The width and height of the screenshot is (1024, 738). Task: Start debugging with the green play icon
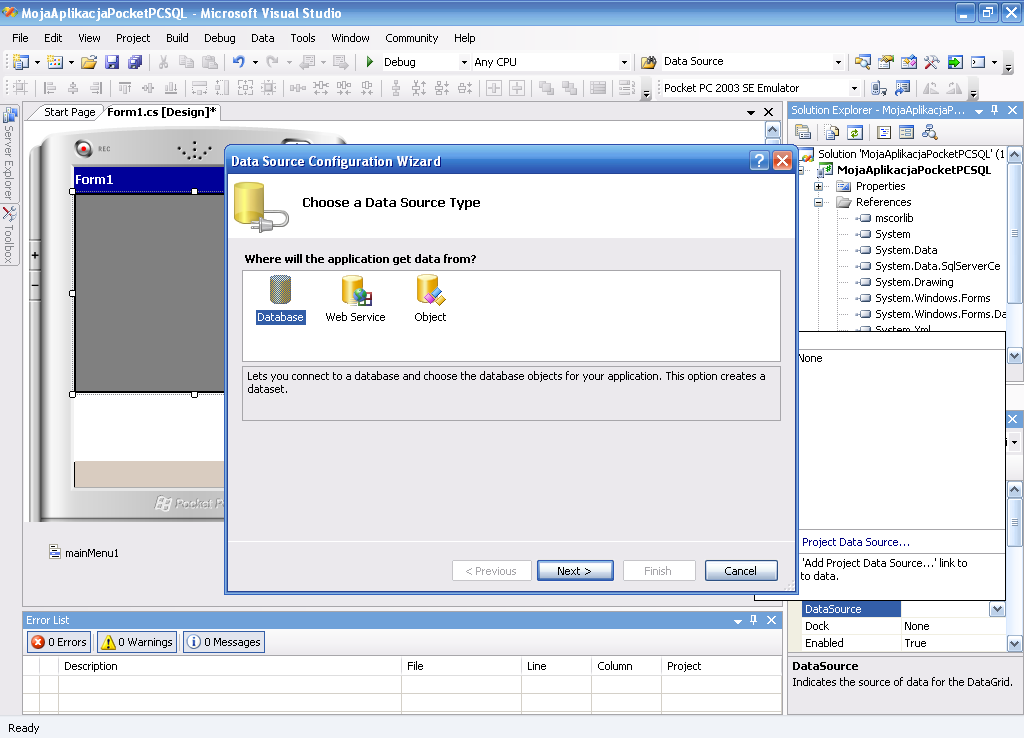[x=370, y=62]
